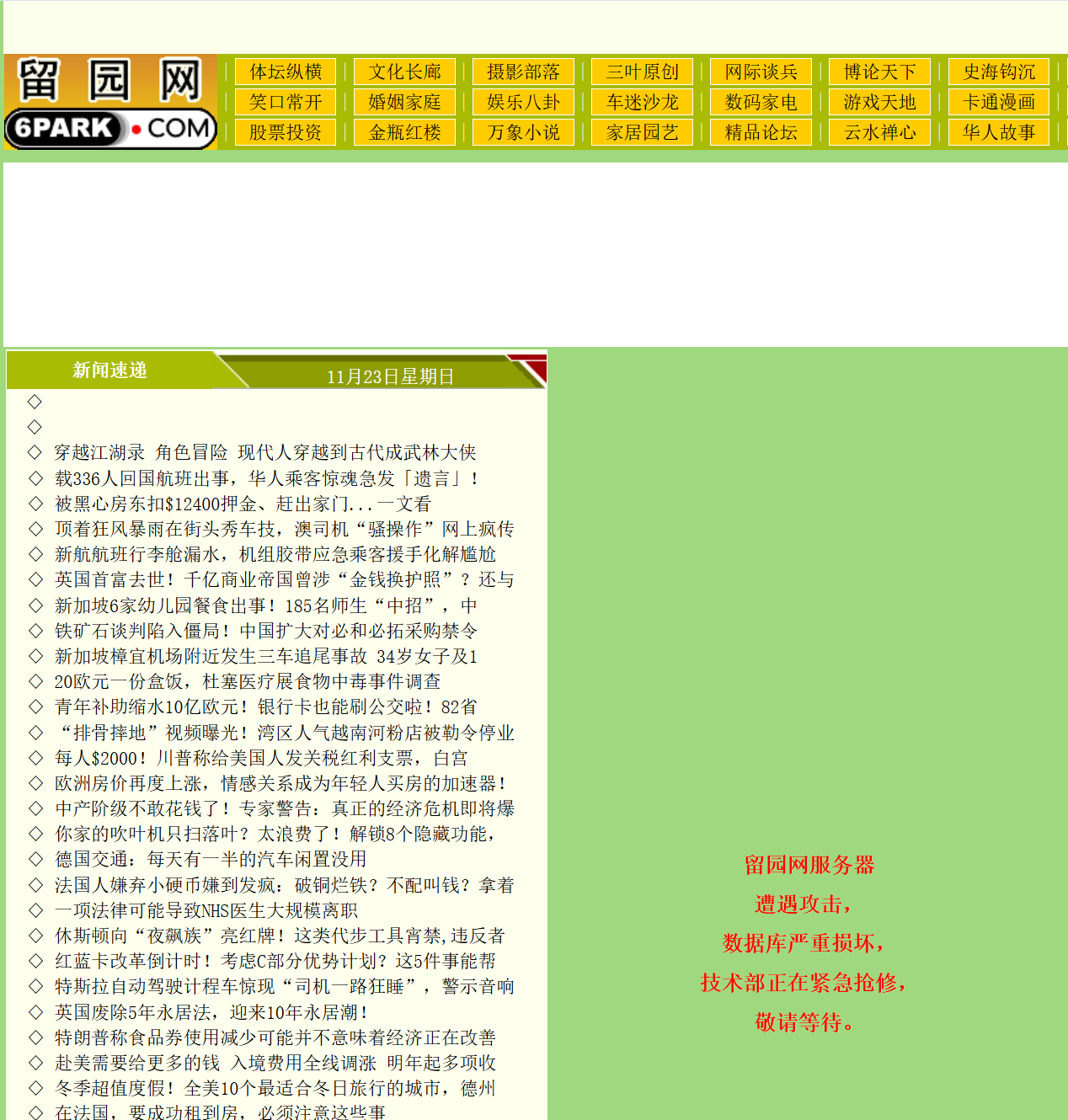Viewport: 1068px width, 1120px height.
Task: Select 股票投资 from the navigation bar
Action: 286,132
